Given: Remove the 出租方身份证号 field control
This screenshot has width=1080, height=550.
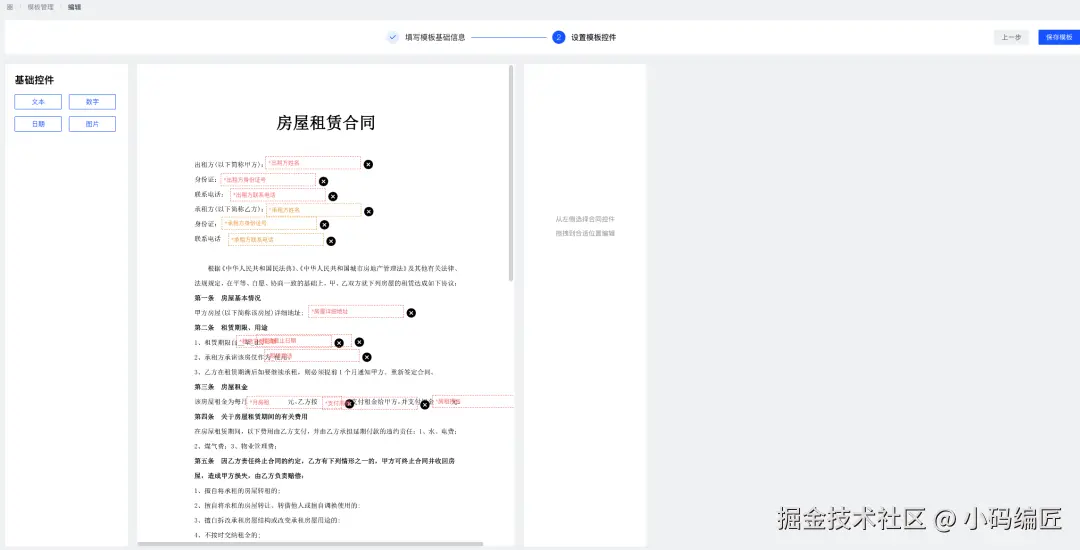Looking at the screenshot, I should (x=324, y=181).
